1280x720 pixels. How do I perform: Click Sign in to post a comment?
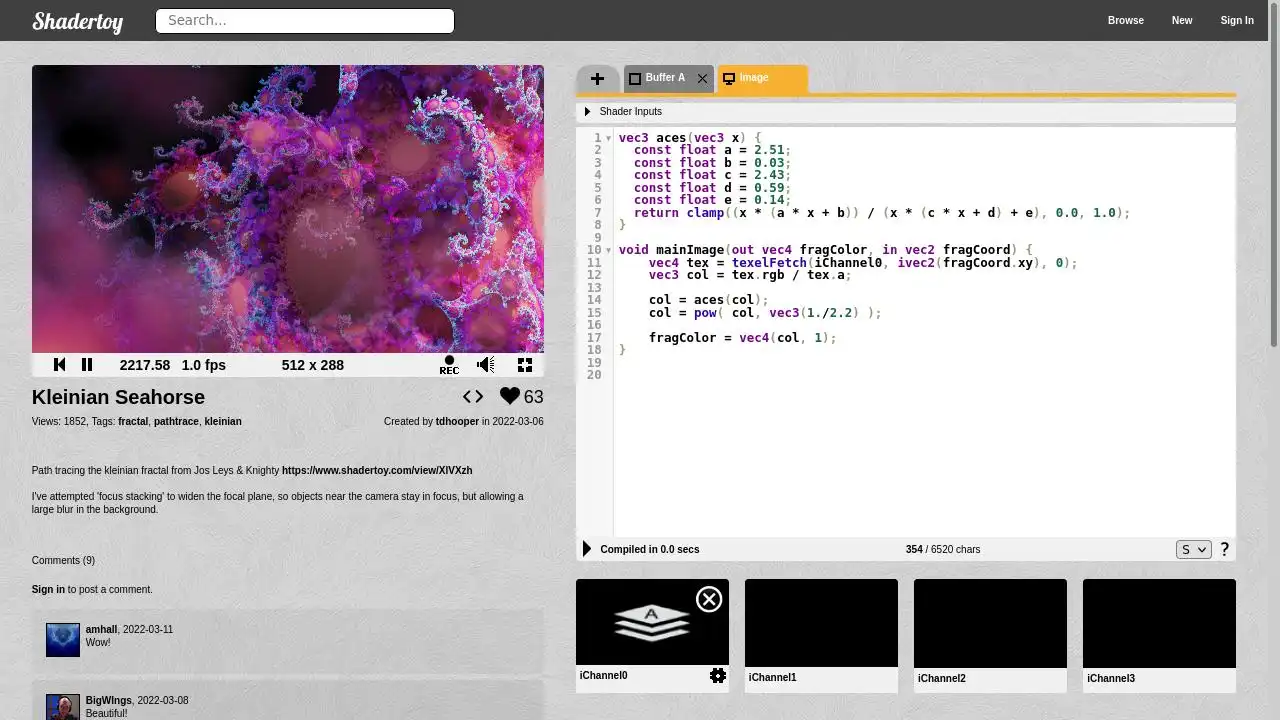click(48, 590)
